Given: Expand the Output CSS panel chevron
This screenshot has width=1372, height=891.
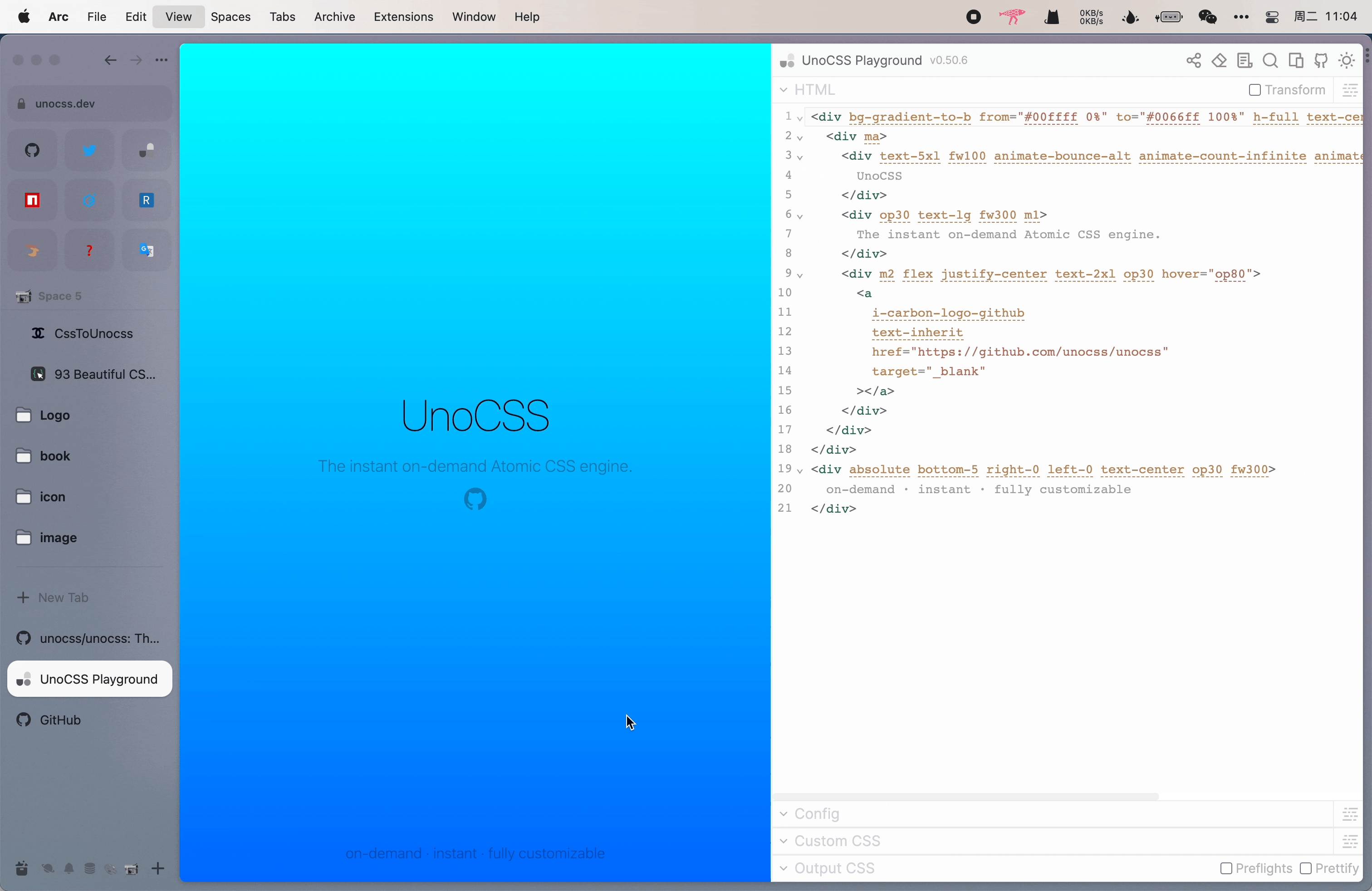Looking at the screenshot, I should tap(784, 868).
